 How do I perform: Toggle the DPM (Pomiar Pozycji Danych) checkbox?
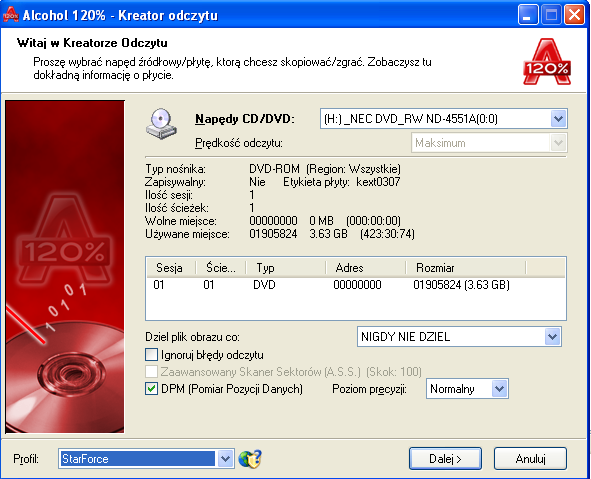coord(151,389)
